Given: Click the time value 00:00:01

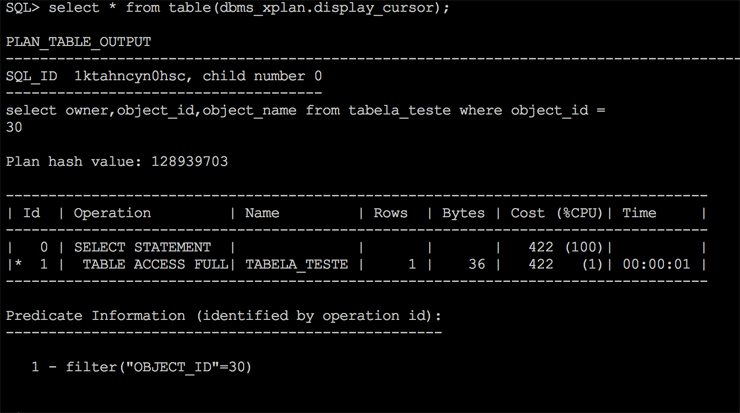Looking at the screenshot, I should [x=656, y=264].
